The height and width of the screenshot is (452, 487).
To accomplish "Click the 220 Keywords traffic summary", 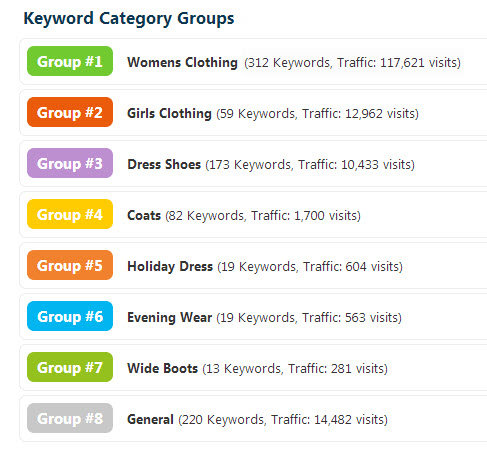I will 283,420.
